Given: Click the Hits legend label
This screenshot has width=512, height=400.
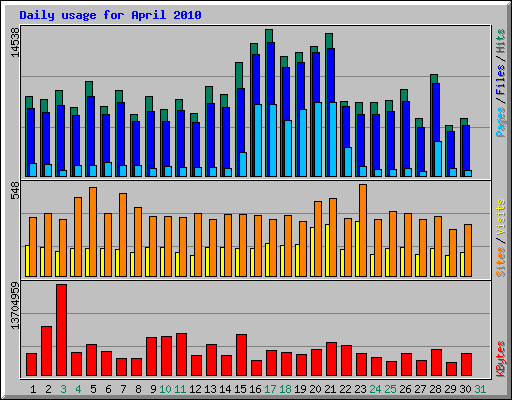Looking at the screenshot, I should tap(501, 41).
